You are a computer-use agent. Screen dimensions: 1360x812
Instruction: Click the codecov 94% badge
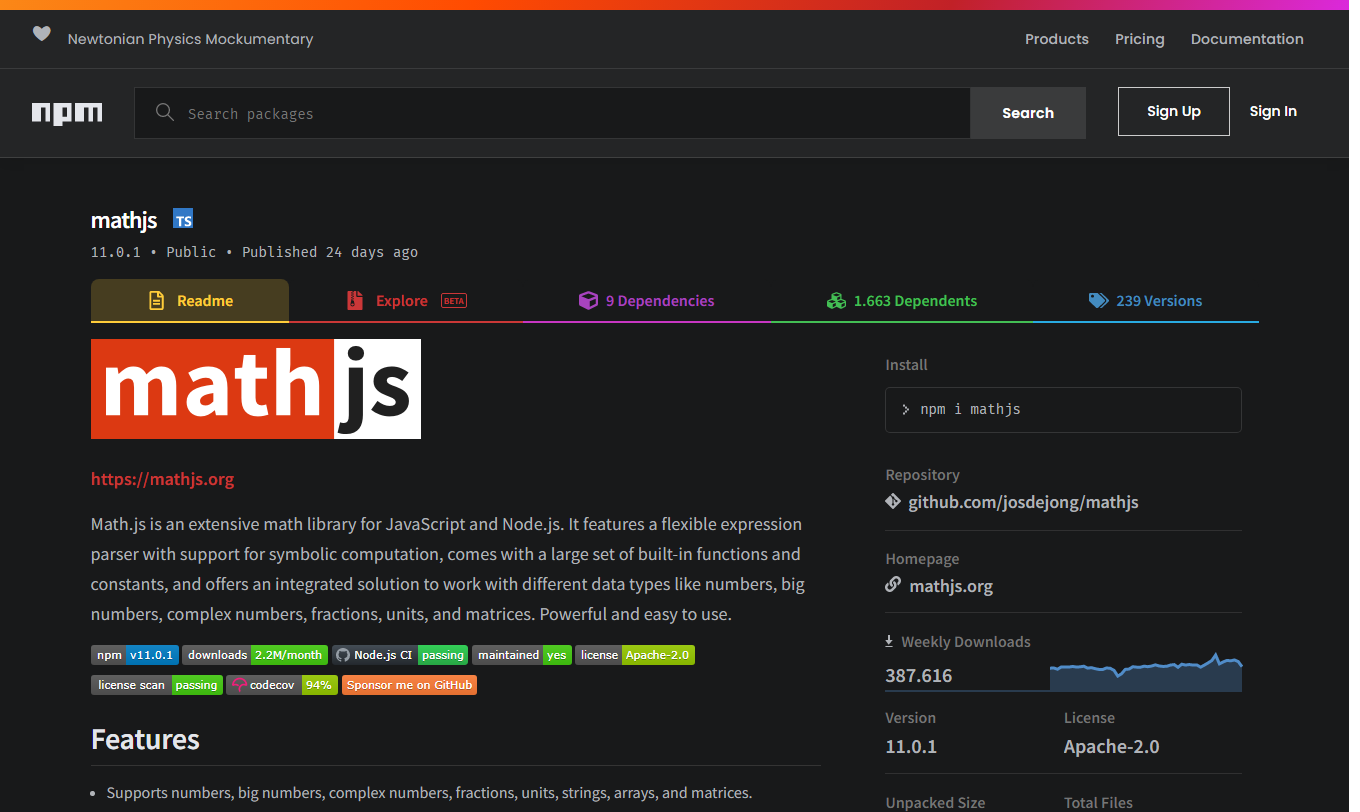282,685
